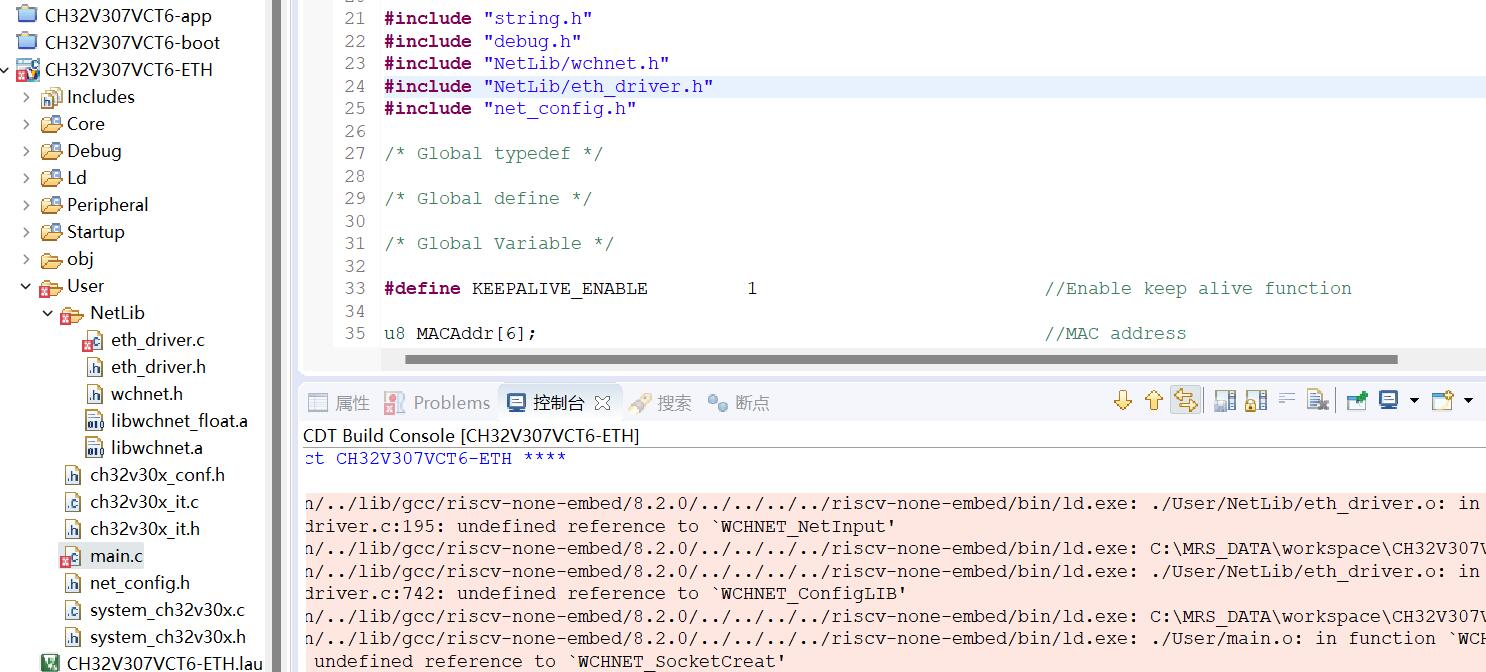Screen dimensions: 1486x672
Task: Clear the build console output
Action: [x=1317, y=401]
